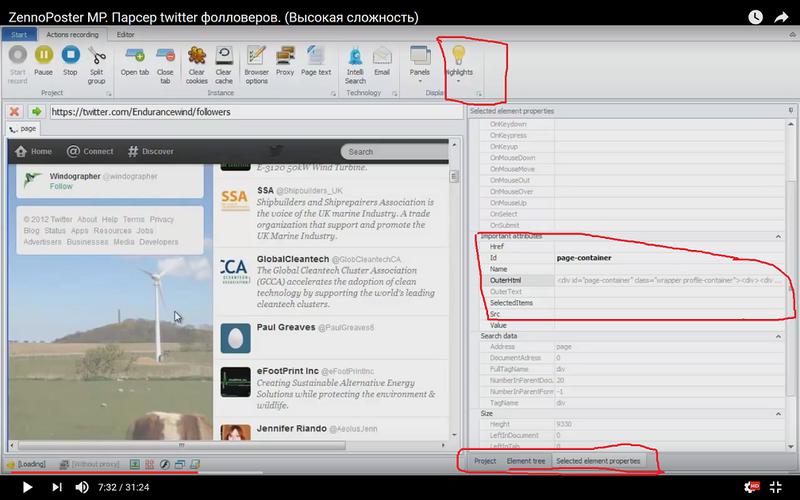Click the Flash icon in status bar
Viewport: 800px width, 500px height.
click(165, 464)
